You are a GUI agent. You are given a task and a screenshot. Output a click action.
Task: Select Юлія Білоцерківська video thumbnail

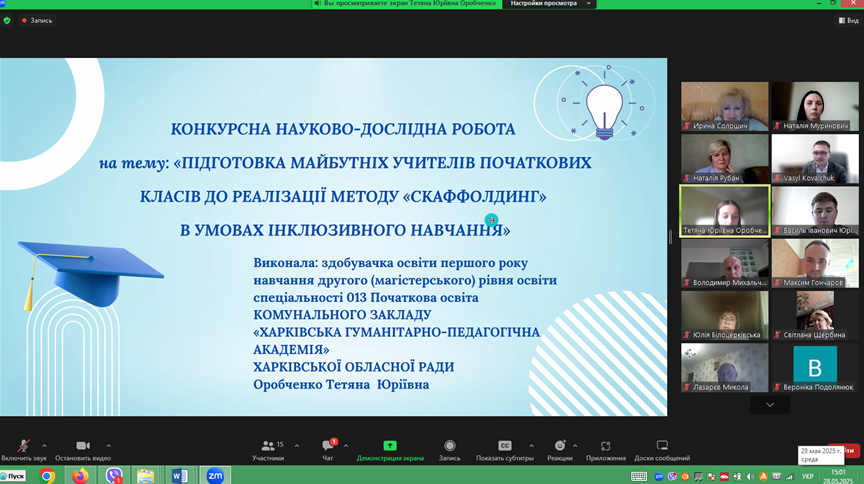(725, 315)
